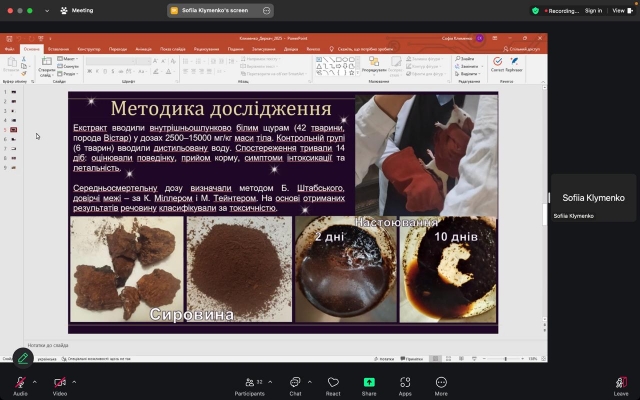Open the More options menu
The image size is (640, 400).
pyautogui.click(x=441, y=386)
